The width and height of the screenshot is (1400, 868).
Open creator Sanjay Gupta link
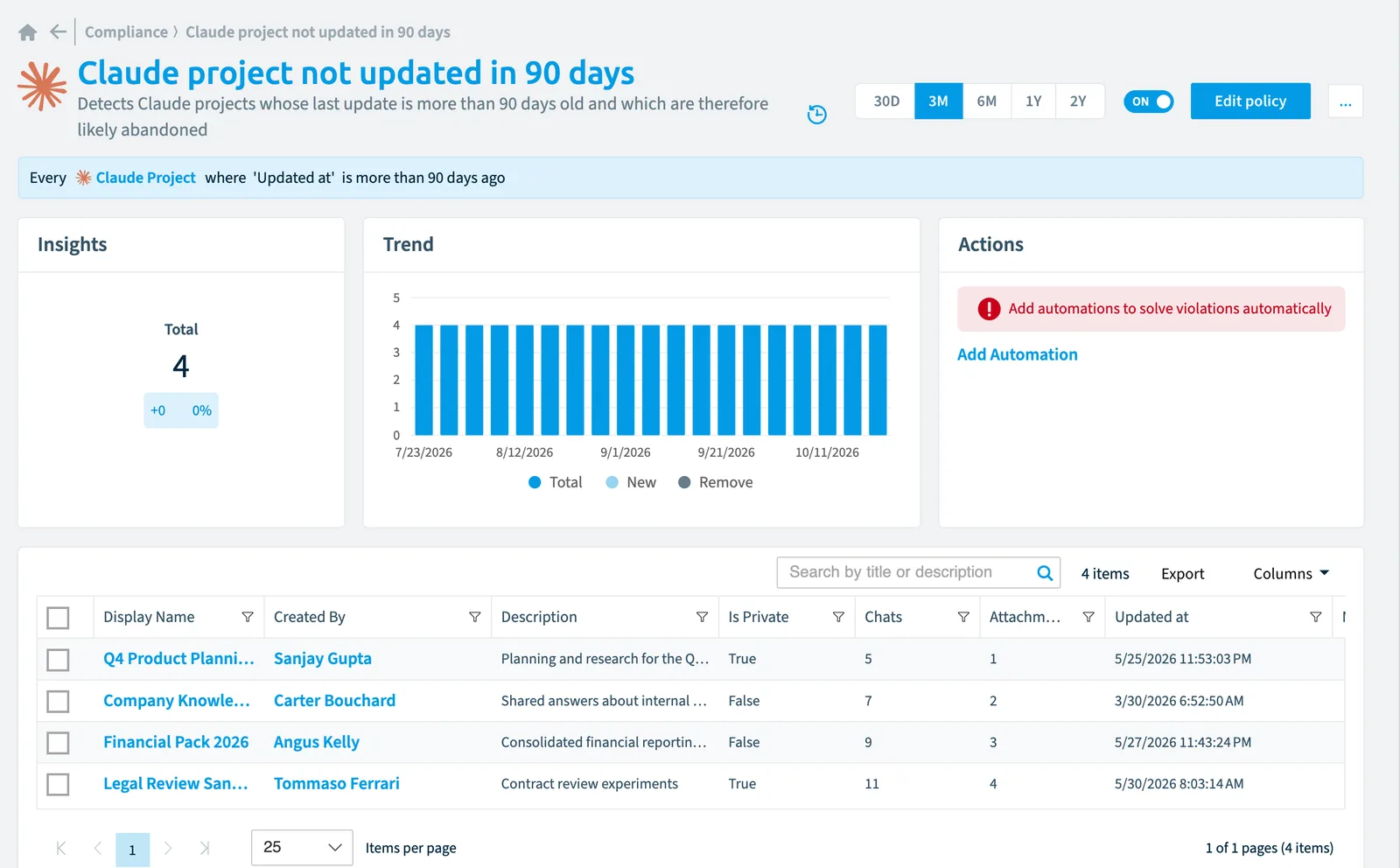(x=322, y=659)
